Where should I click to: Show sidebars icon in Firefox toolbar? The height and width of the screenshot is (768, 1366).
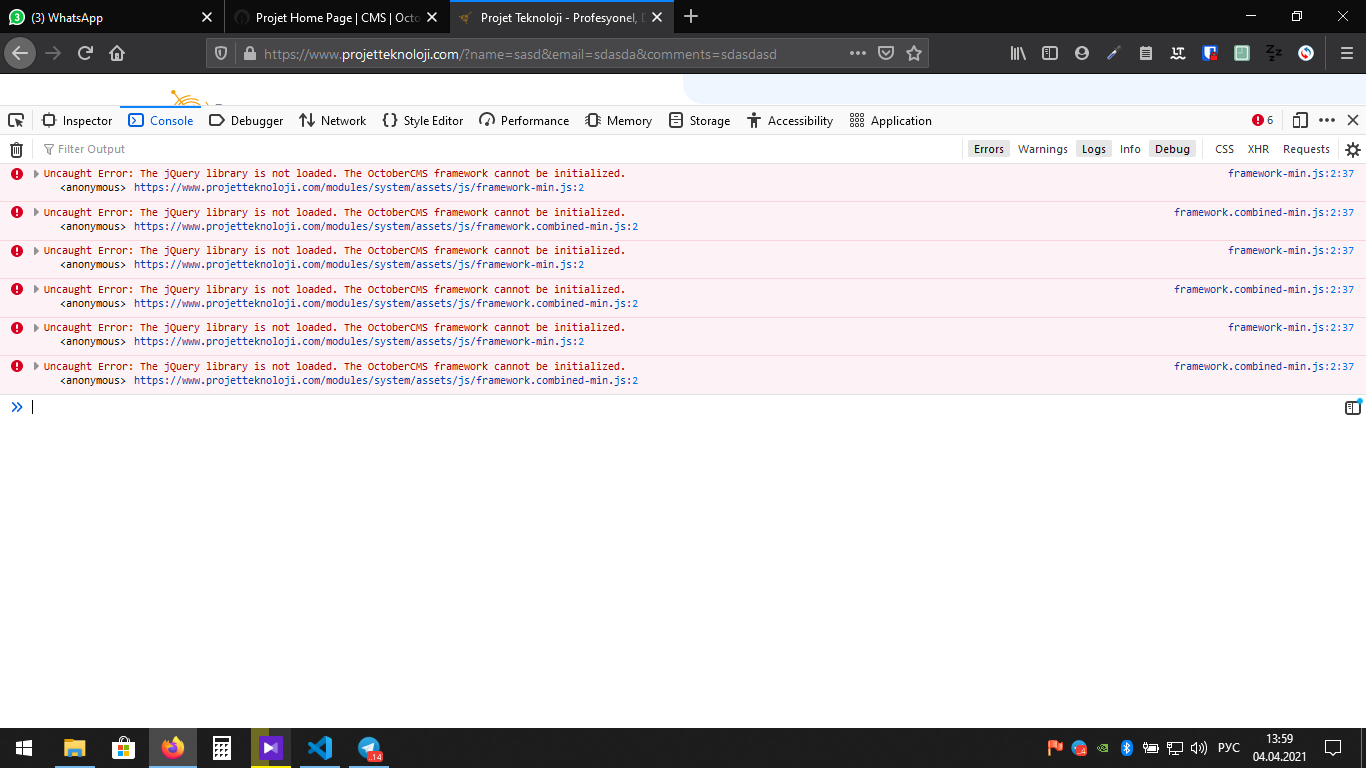[1050, 53]
